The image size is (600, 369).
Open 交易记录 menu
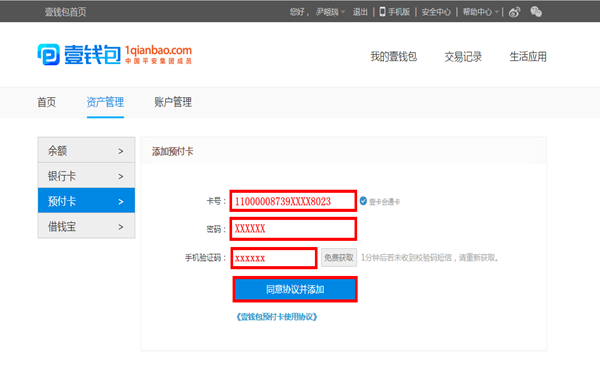point(463,57)
